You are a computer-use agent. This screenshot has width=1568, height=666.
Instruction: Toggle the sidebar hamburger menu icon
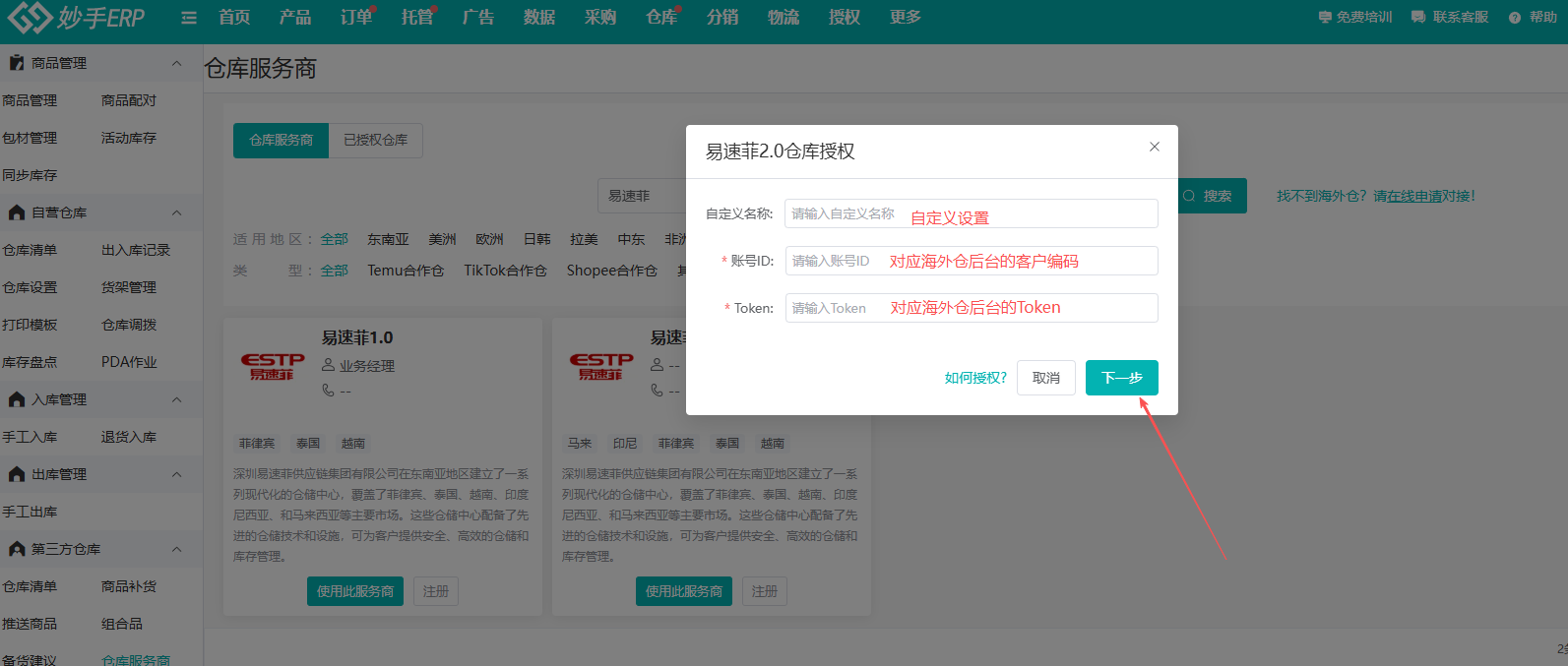pyautogui.click(x=189, y=18)
